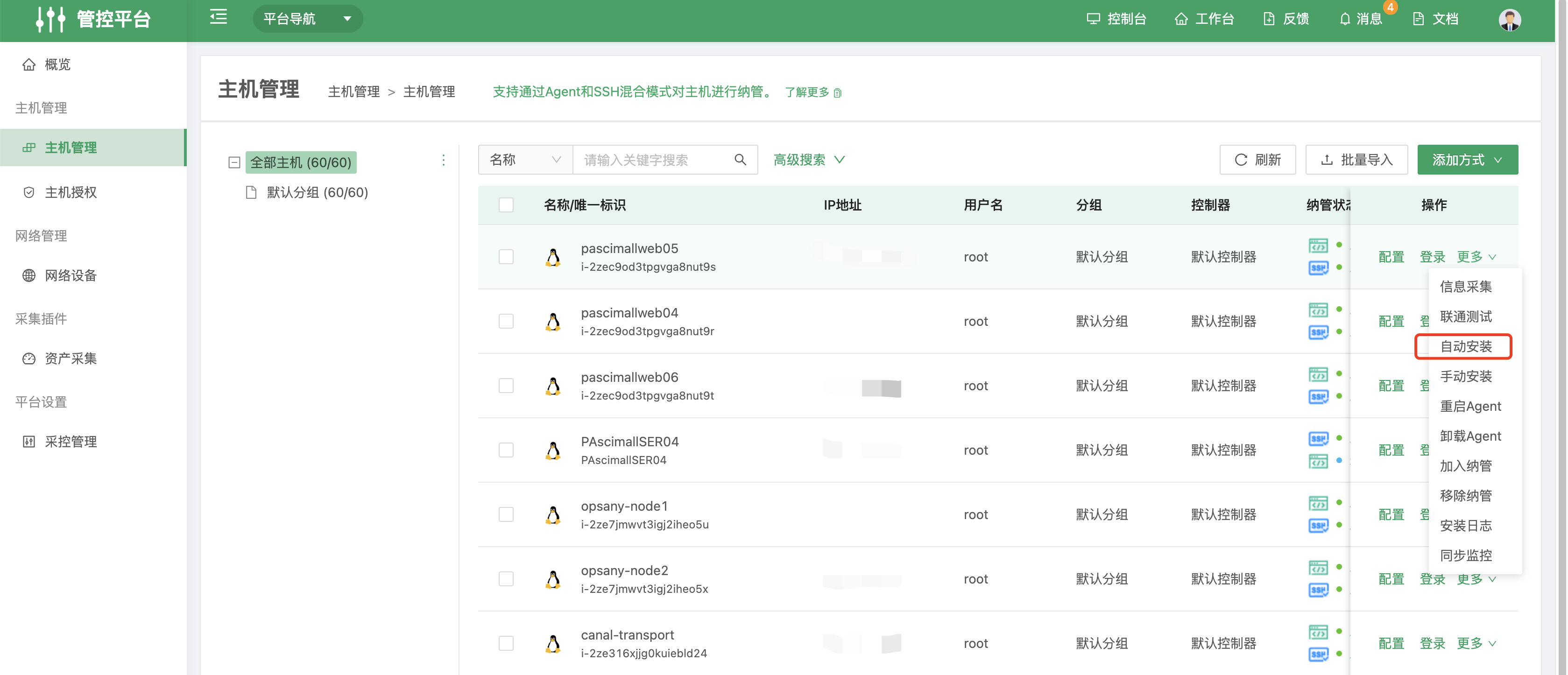
Task: Choose 移除纳管 in the more menu
Action: click(1466, 495)
